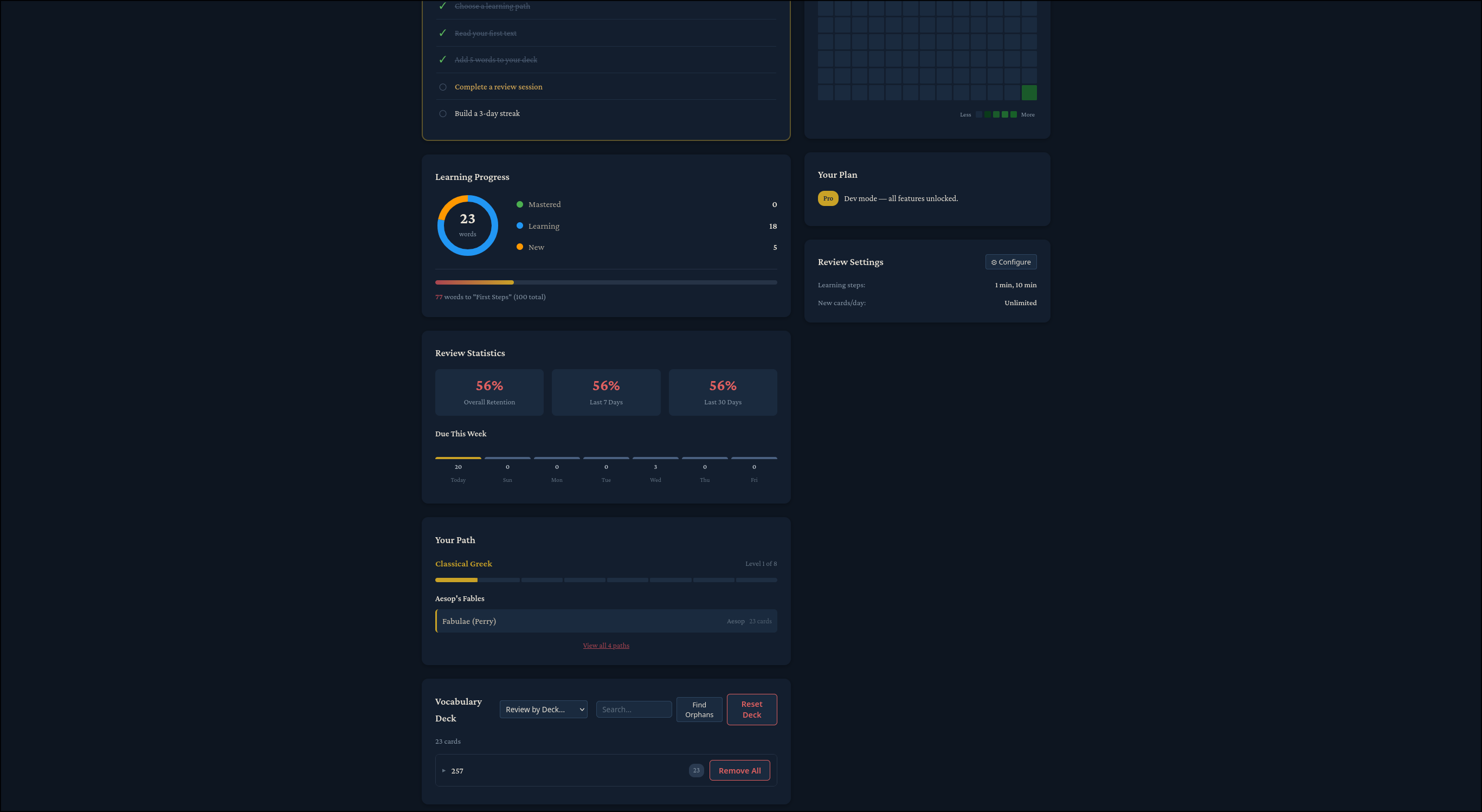Open the View all 4 paths link
This screenshot has width=1482, height=812.
tap(606, 646)
